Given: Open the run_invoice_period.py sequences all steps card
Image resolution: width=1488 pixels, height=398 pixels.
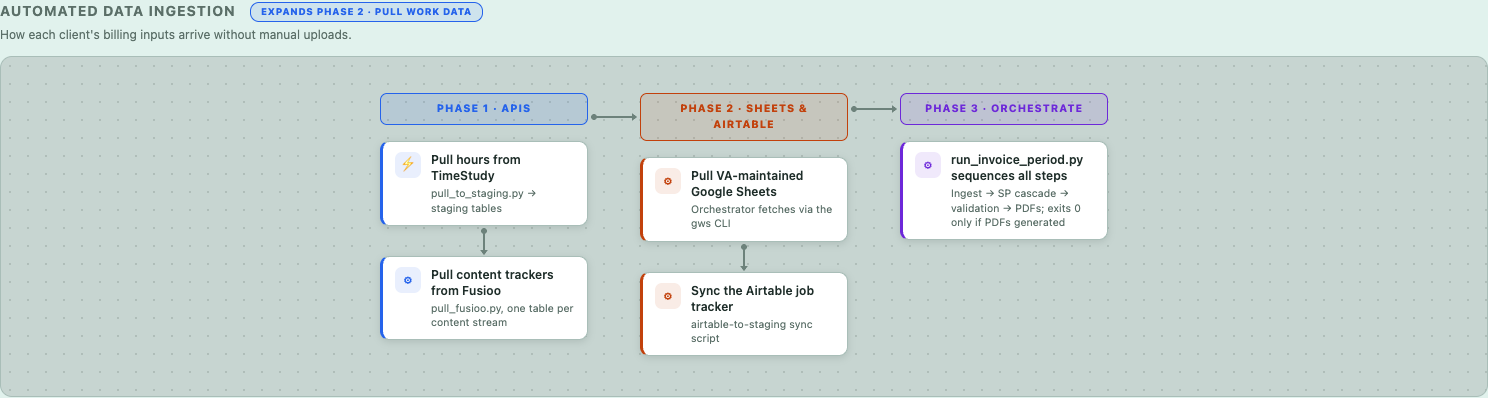Looking at the screenshot, I should tap(1004, 190).
